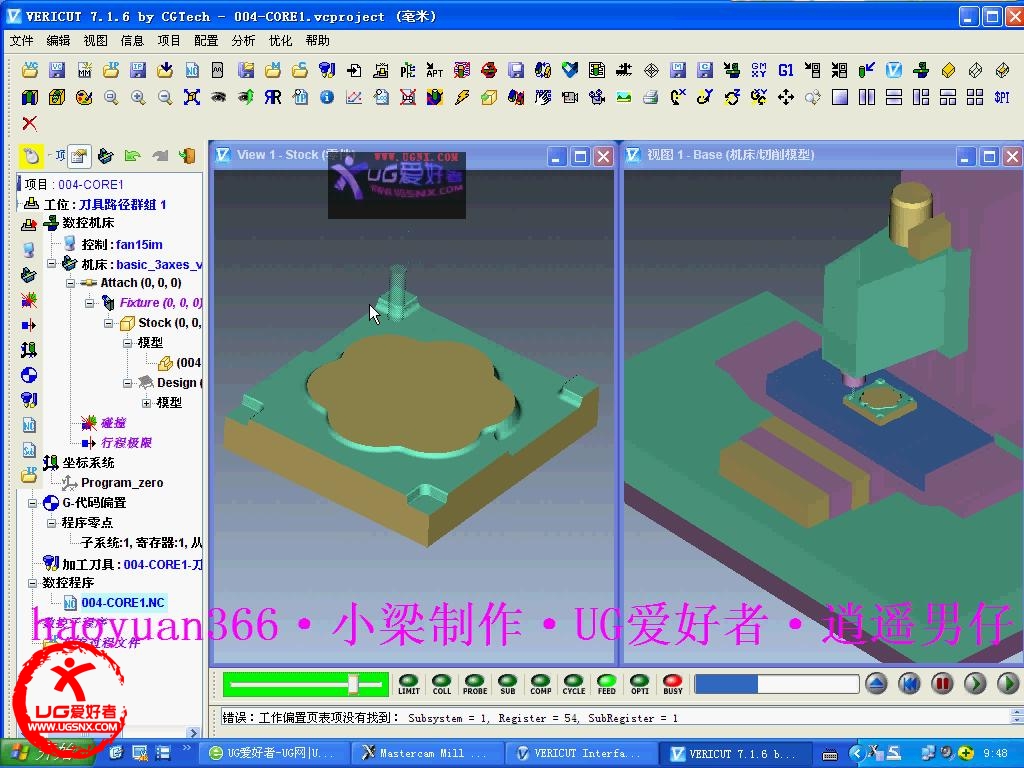Rotate about Z axis icon
The image size is (1024, 768).
tap(731, 98)
